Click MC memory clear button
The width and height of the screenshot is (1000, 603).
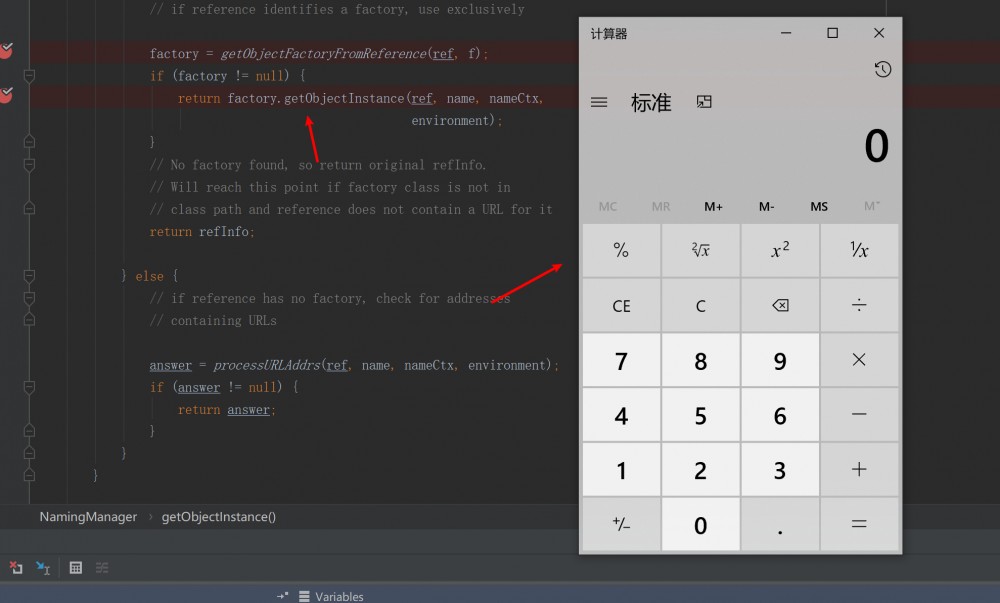[608, 207]
